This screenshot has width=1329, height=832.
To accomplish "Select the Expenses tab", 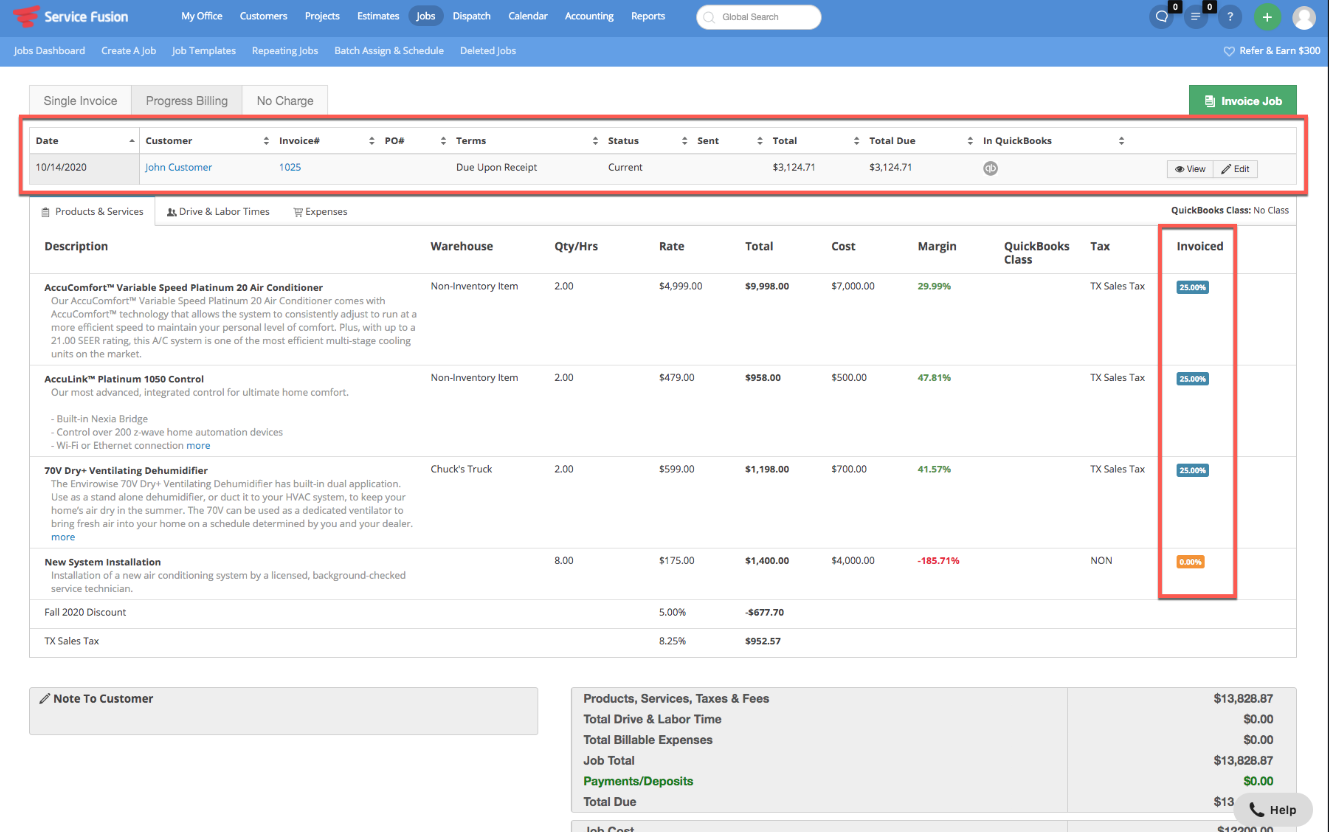I will (x=320, y=212).
